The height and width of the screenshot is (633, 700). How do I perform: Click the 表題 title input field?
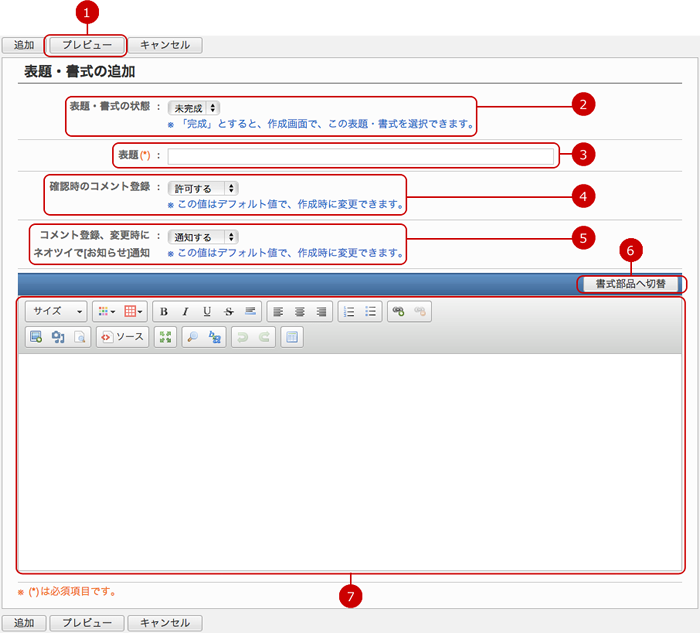(360, 156)
